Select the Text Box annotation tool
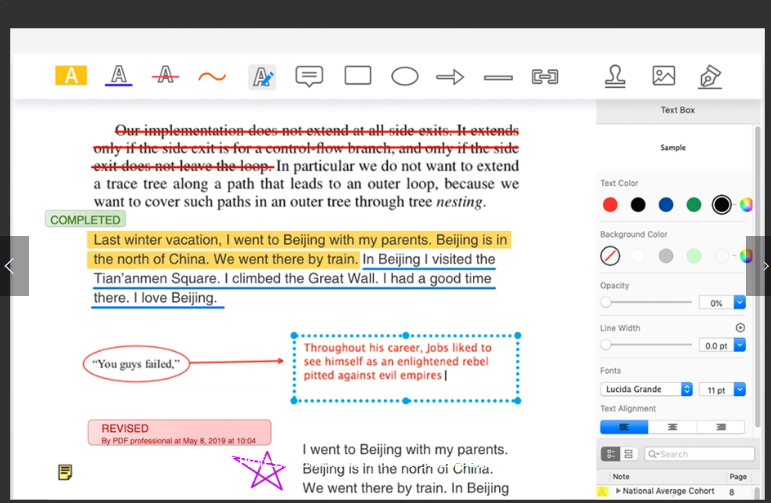The height and width of the screenshot is (503, 771). (262, 77)
